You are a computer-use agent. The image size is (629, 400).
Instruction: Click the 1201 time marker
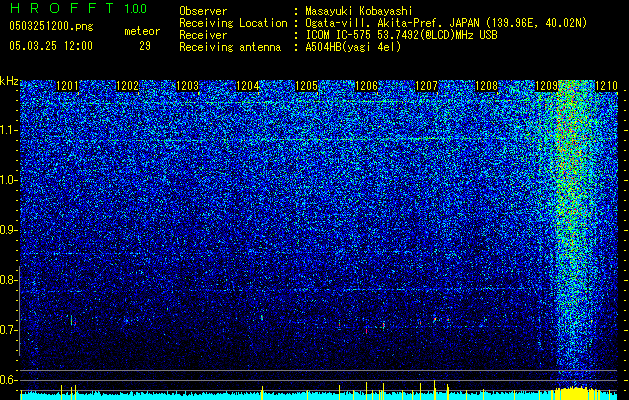[67, 86]
